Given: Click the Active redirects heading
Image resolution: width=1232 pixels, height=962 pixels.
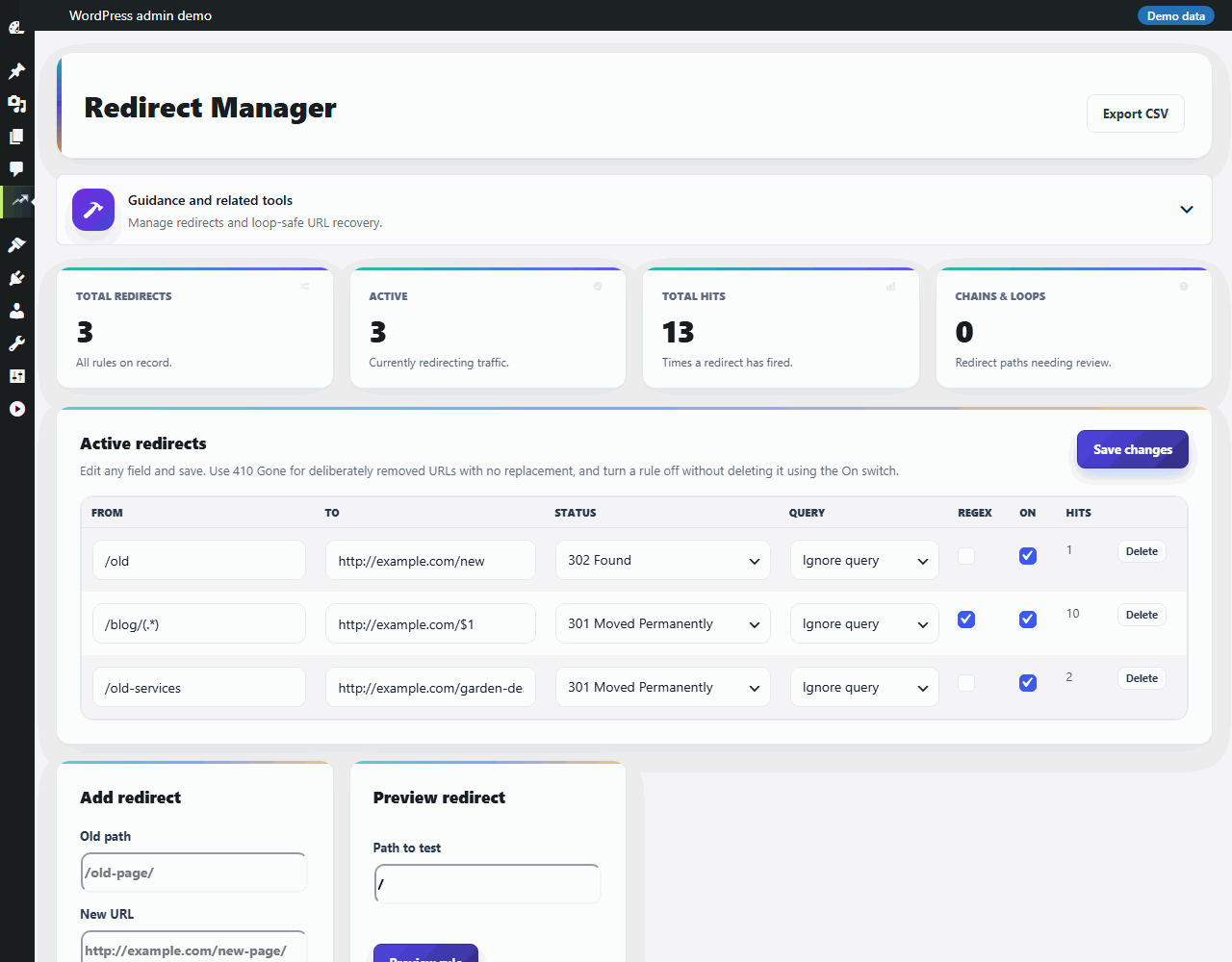Looking at the screenshot, I should pos(143,443).
